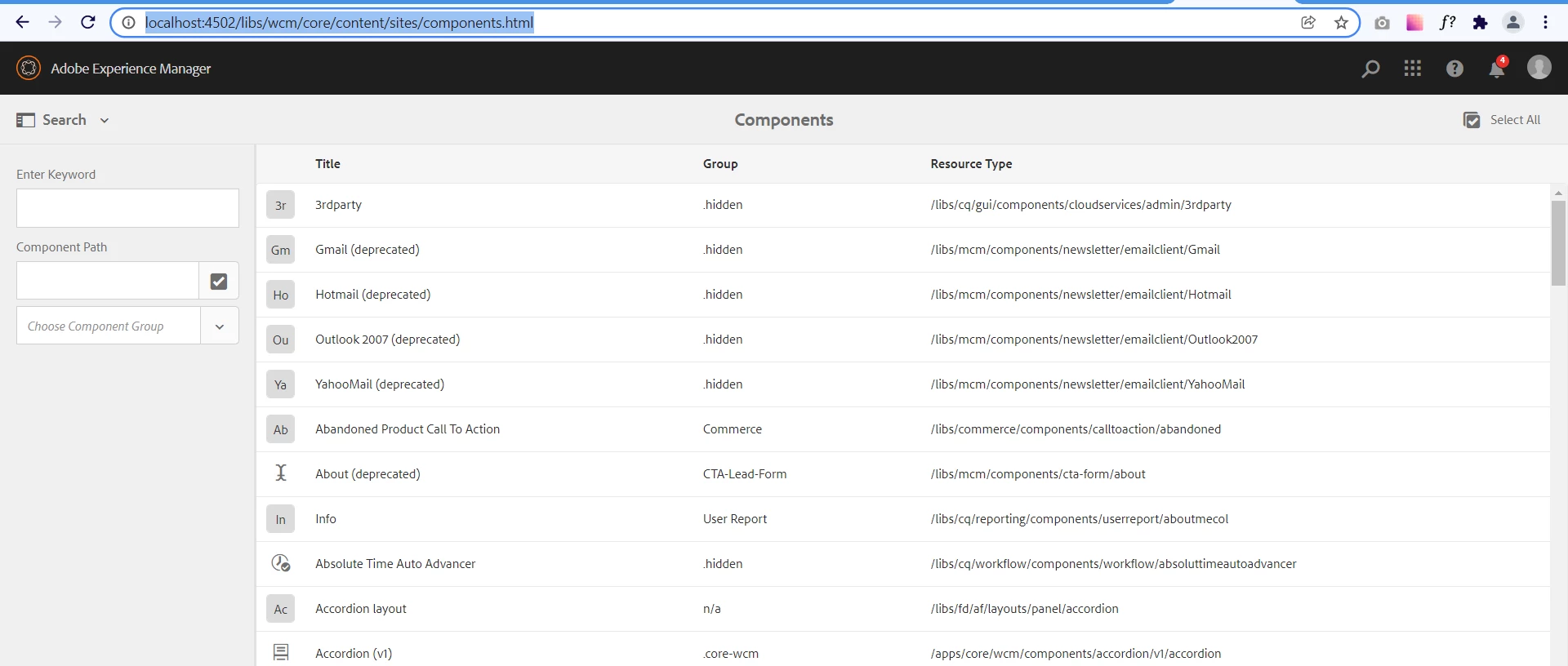Screen dimensions: 1568x666
Task: Open the 3rdparty component title
Action: tap(338, 205)
